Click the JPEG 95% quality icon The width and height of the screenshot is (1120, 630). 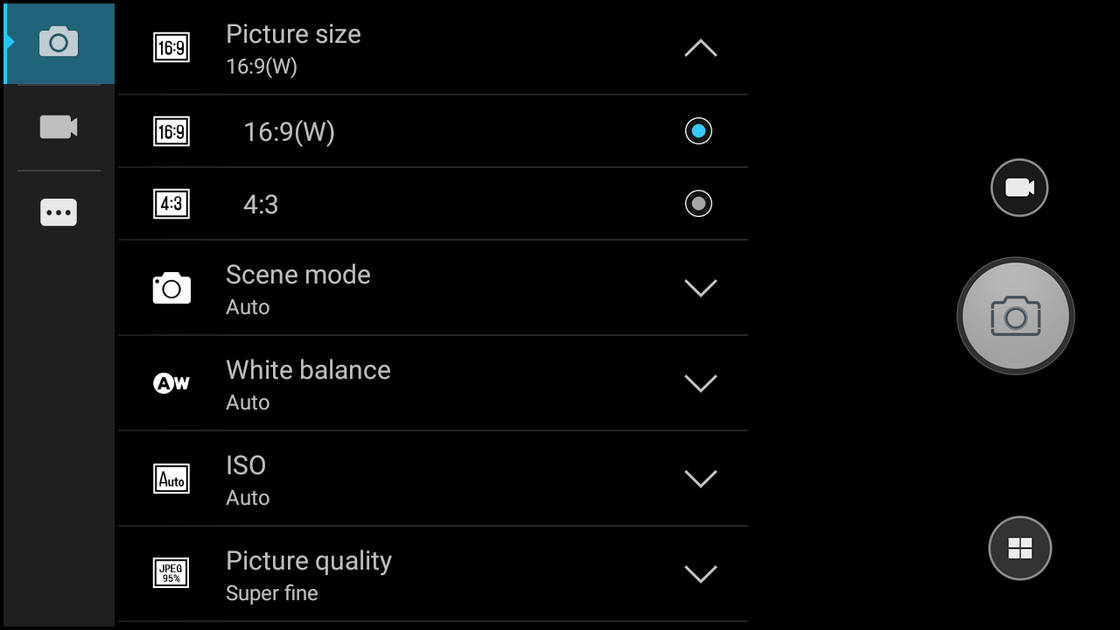(x=171, y=574)
